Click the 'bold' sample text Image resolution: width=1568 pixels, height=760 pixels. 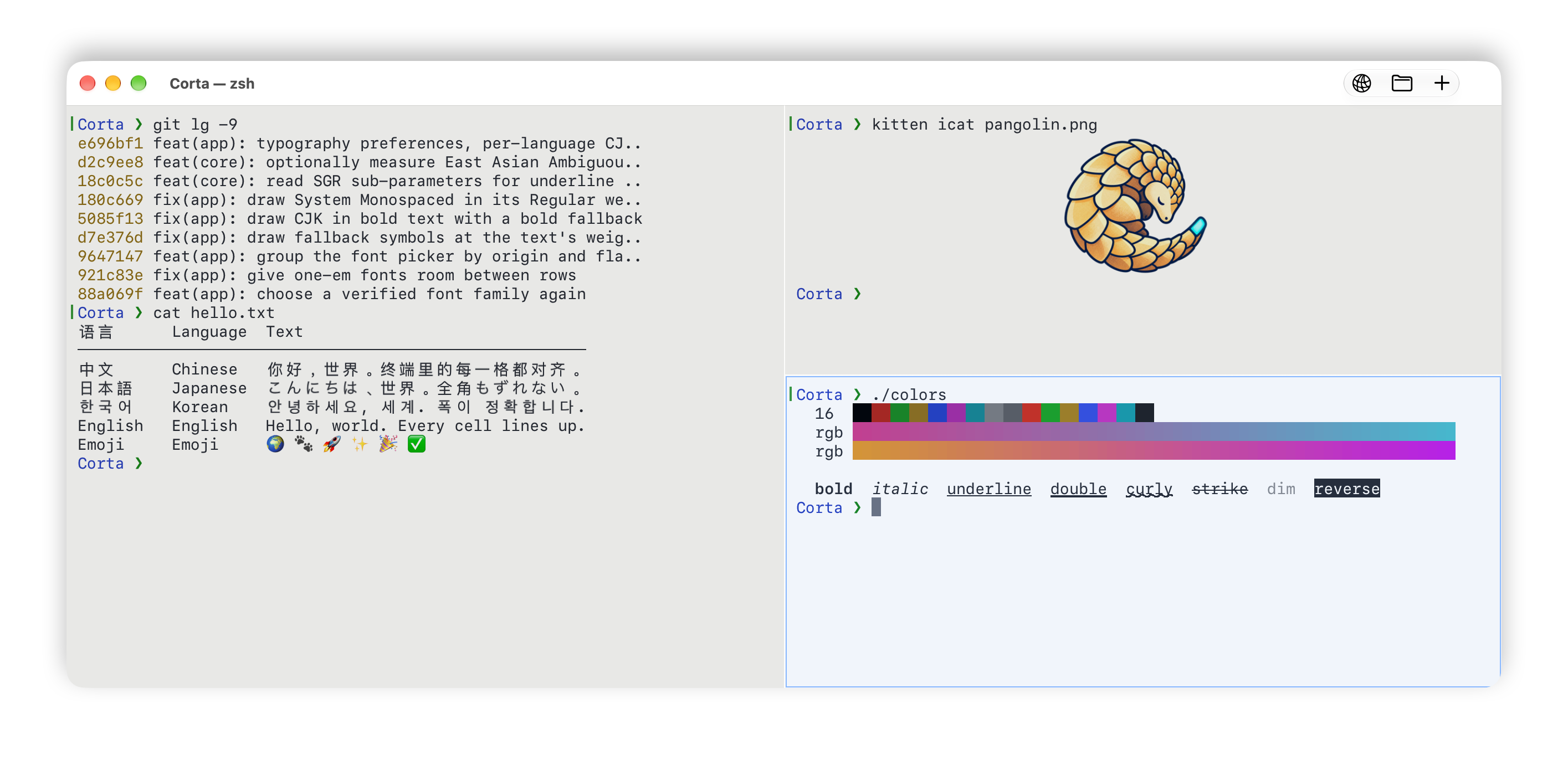833,489
